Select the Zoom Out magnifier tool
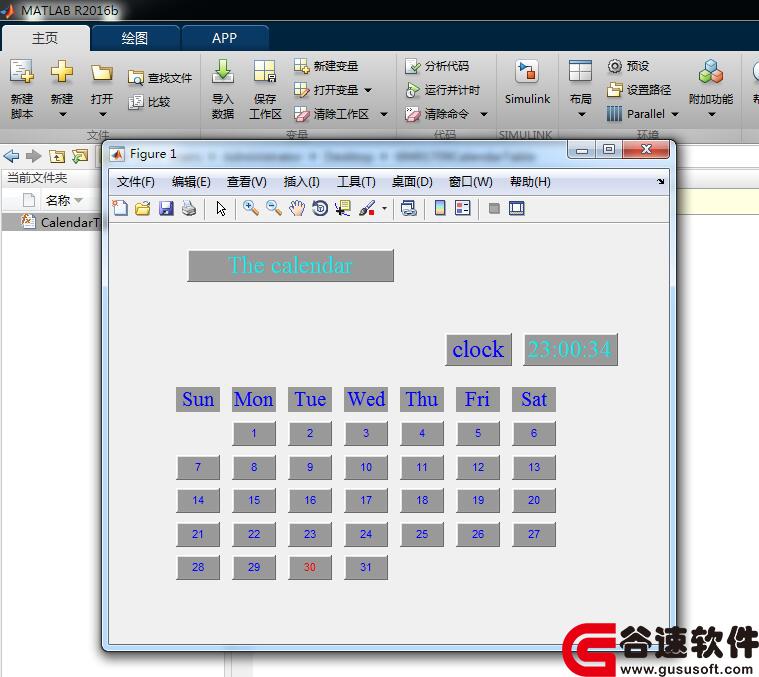 (273, 208)
